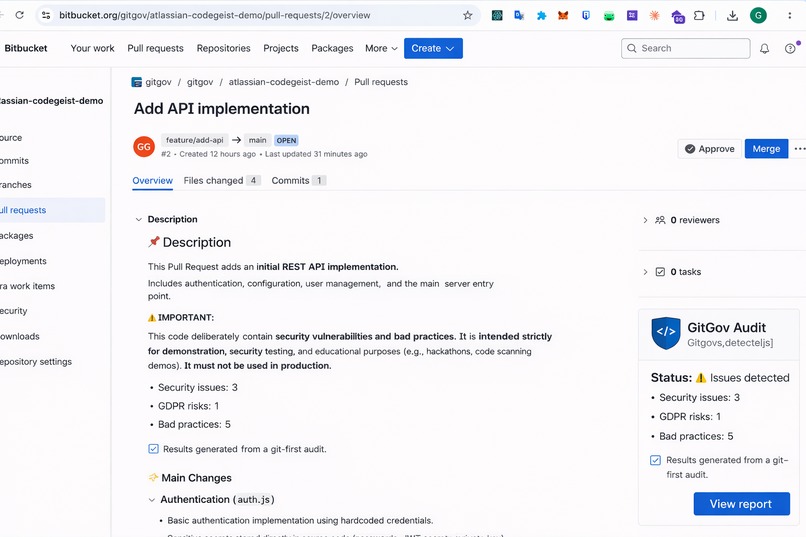
Task: Bookmark this page with the star icon
Action: coord(467,15)
